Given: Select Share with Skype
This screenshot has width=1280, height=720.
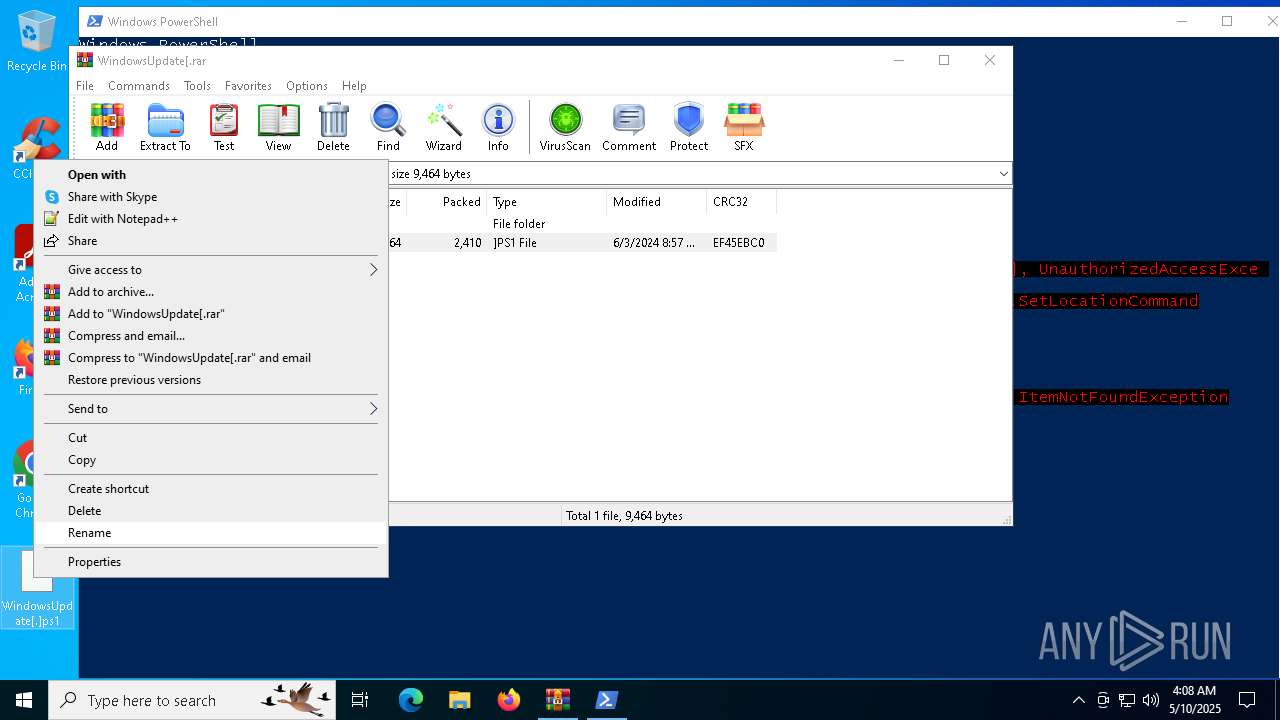Looking at the screenshot, I should point(211,197).
